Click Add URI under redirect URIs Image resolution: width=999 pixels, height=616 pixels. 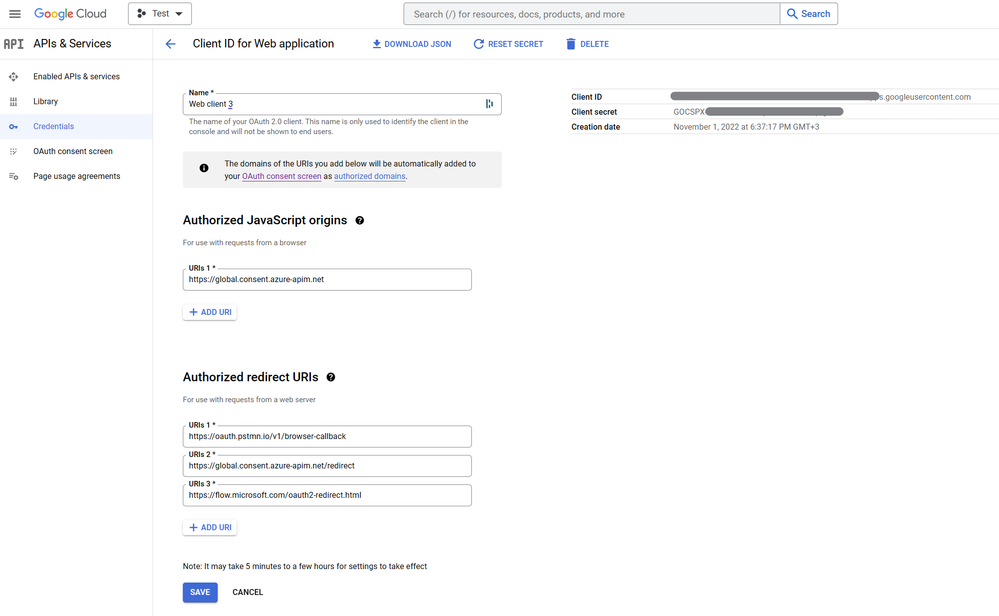pyautogui.click(x=210, y=527)
